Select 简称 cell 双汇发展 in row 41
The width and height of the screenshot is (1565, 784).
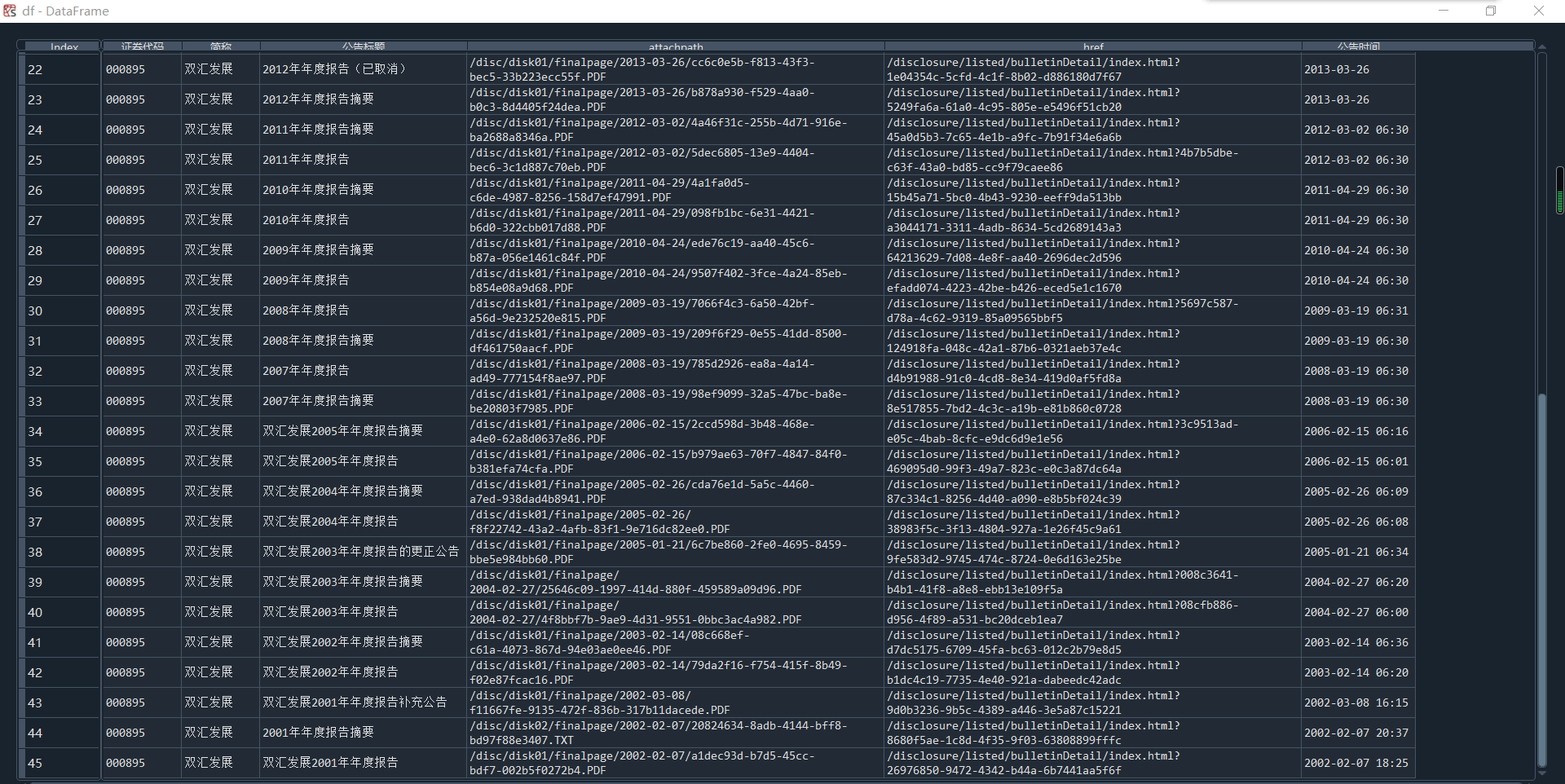pyautogui.click(x=220, y=642)
